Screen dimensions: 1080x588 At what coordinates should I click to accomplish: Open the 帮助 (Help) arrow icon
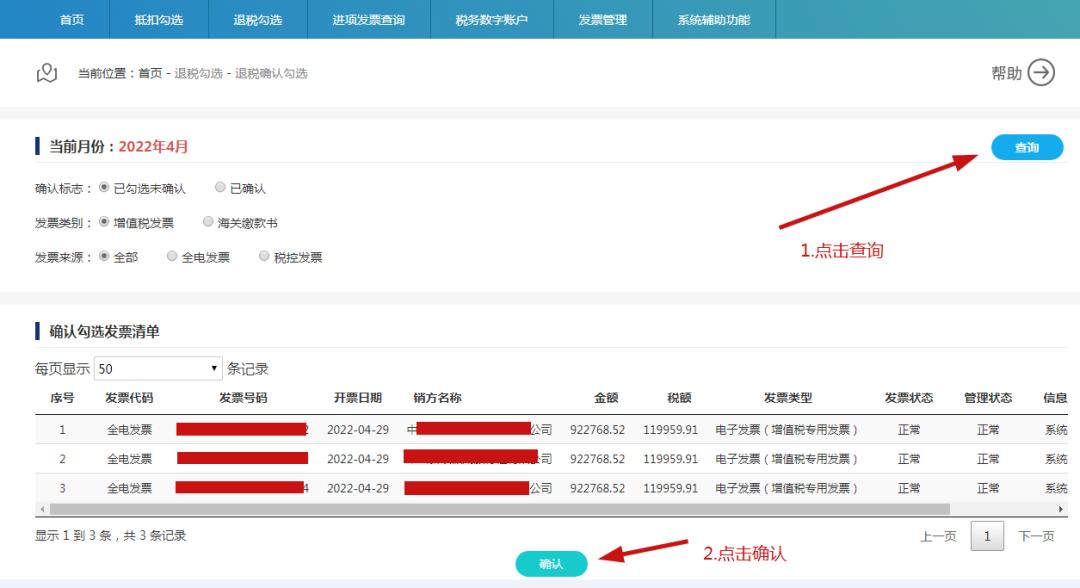point(1041,72)
